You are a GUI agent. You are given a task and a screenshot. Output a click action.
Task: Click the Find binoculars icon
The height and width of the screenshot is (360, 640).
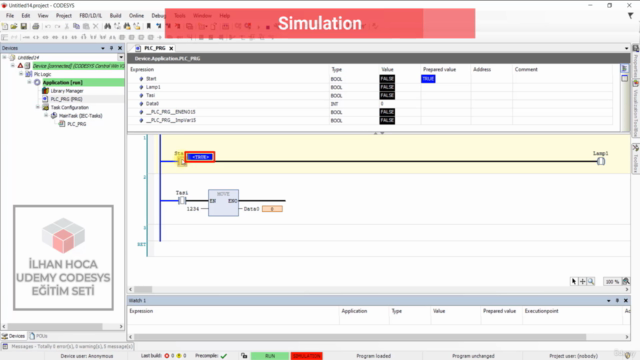(x=107, y=27)
